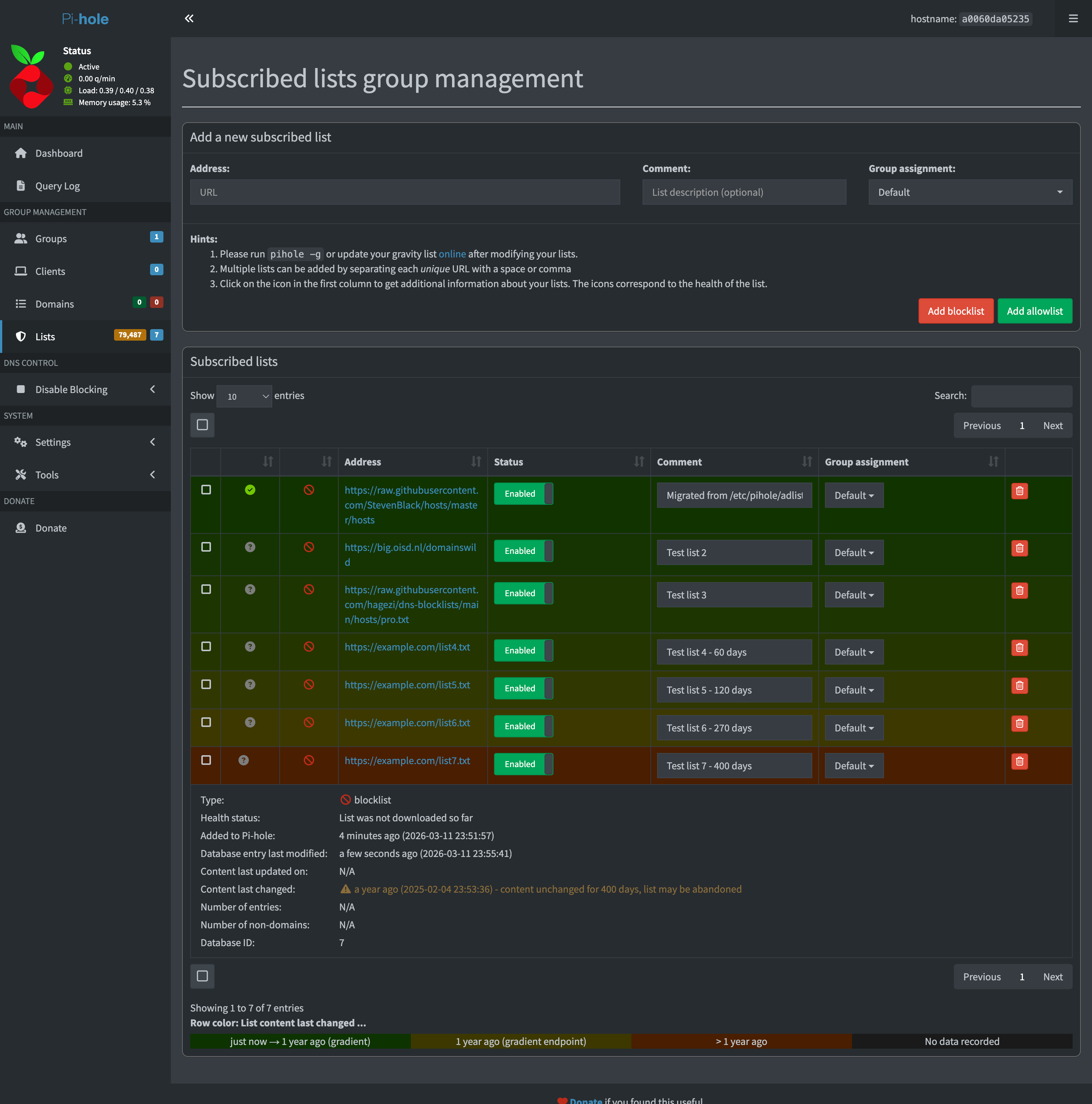Open the Group assignment Default dropdown in the add form

[x=969, y=192]
